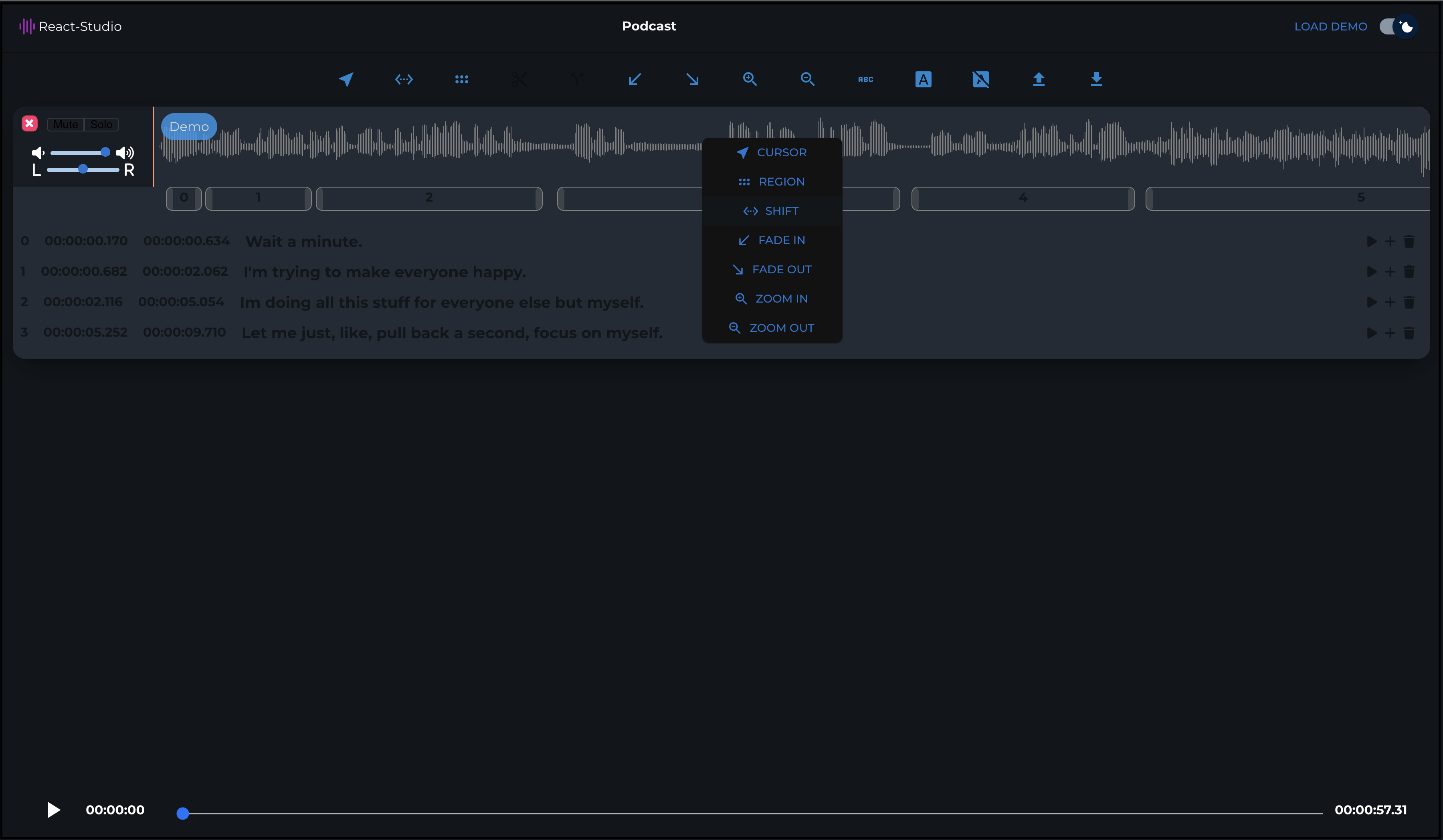
Task: Click the region dots tool icon in toolbar
Action: pyautogui.click(x=461, y=79)
